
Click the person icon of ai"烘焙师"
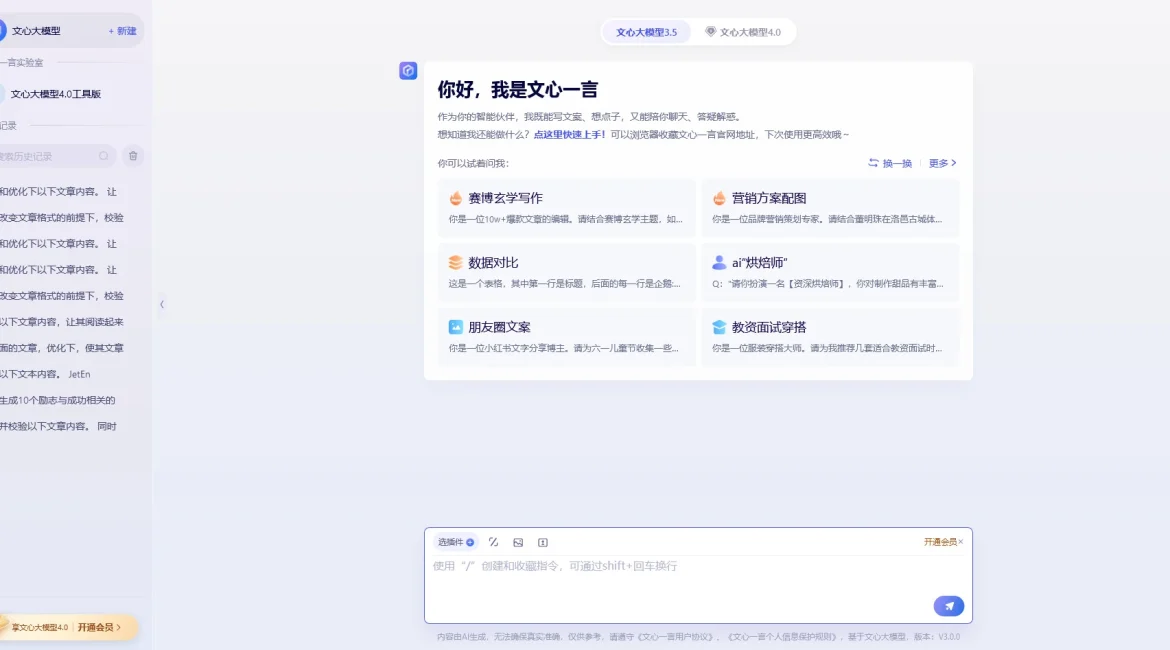719,263
